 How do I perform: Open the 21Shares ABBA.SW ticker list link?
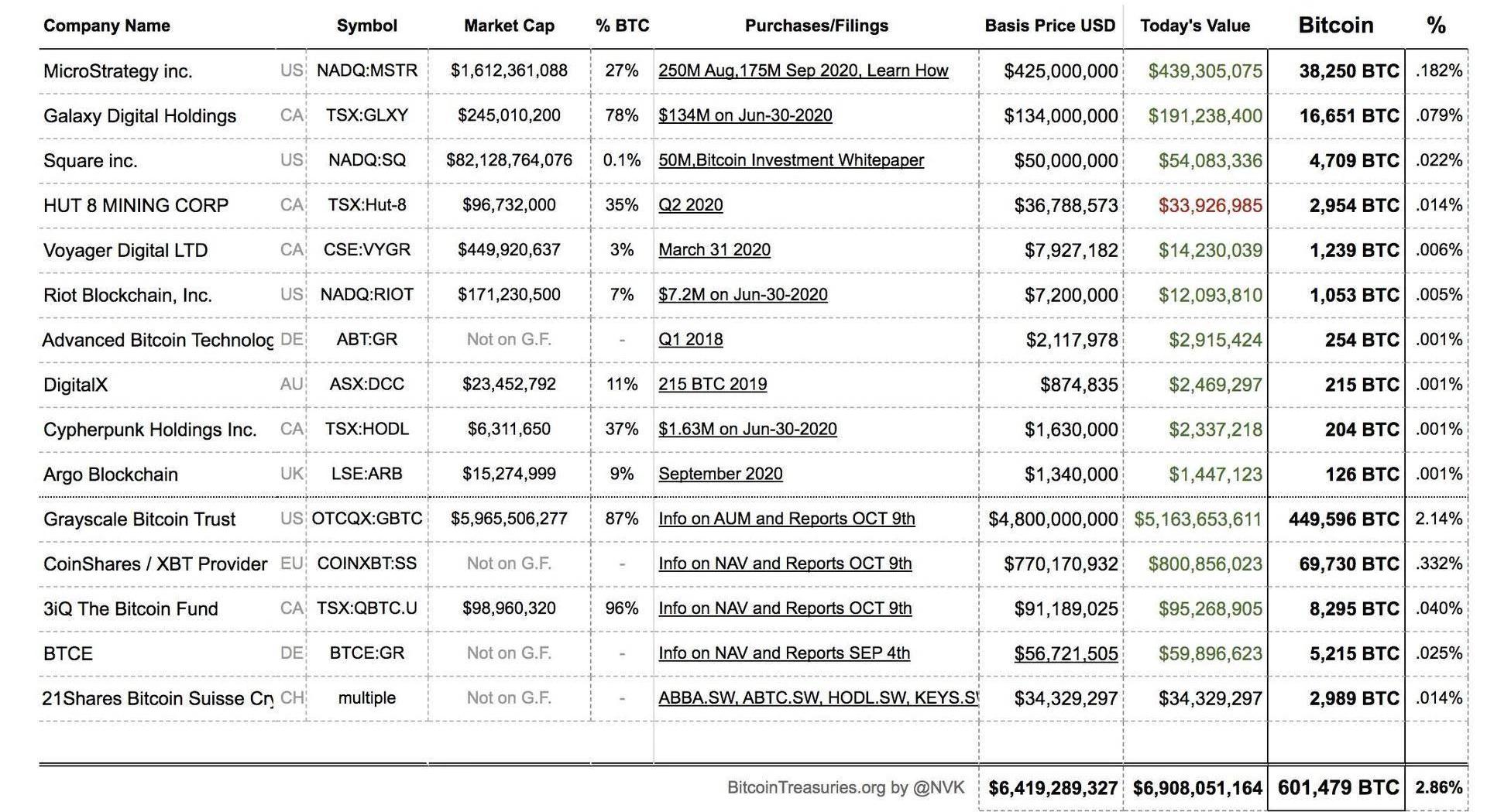(x=817, y=698)
